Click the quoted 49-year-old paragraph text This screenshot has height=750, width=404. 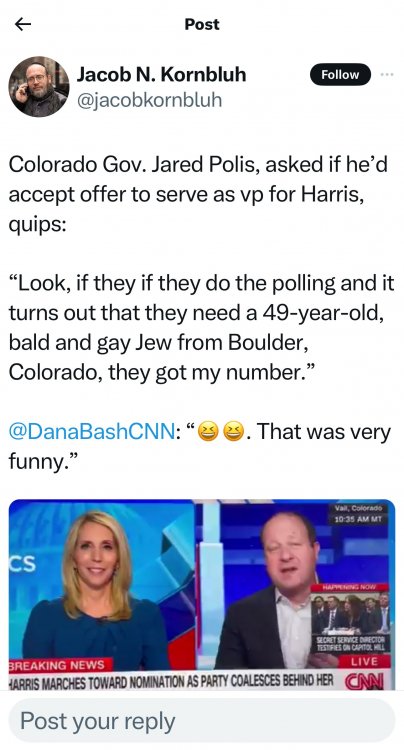tap(202, 328)
